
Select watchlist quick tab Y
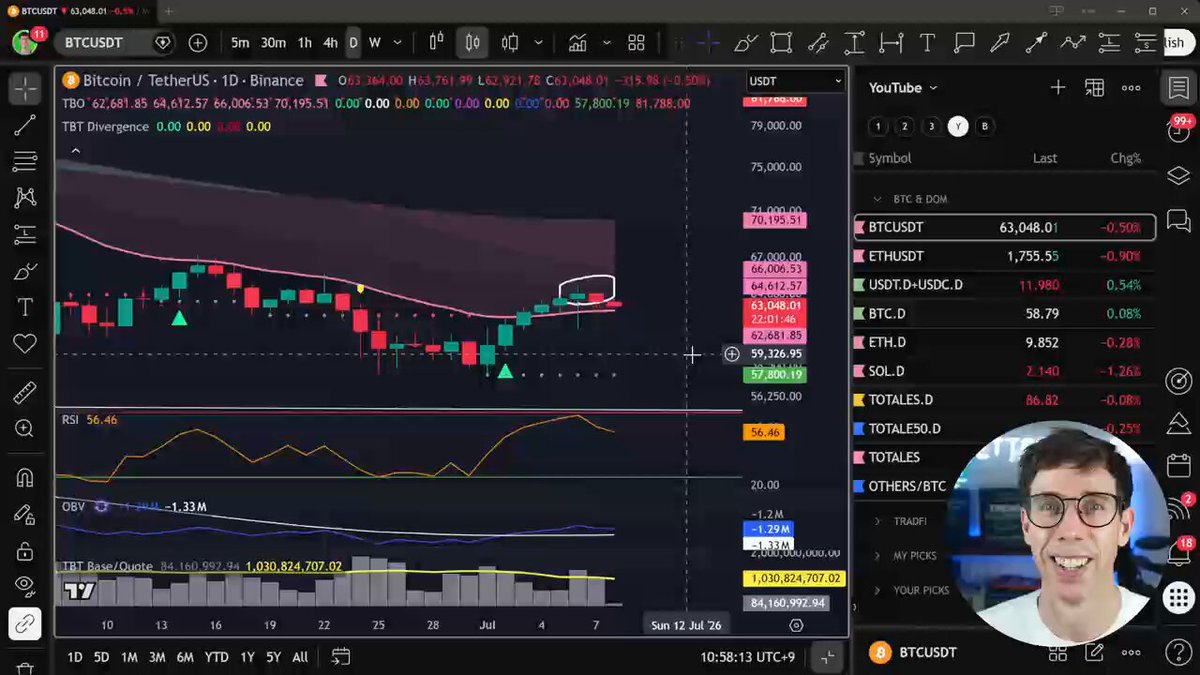pyautogui.click(x=958, y=126)
